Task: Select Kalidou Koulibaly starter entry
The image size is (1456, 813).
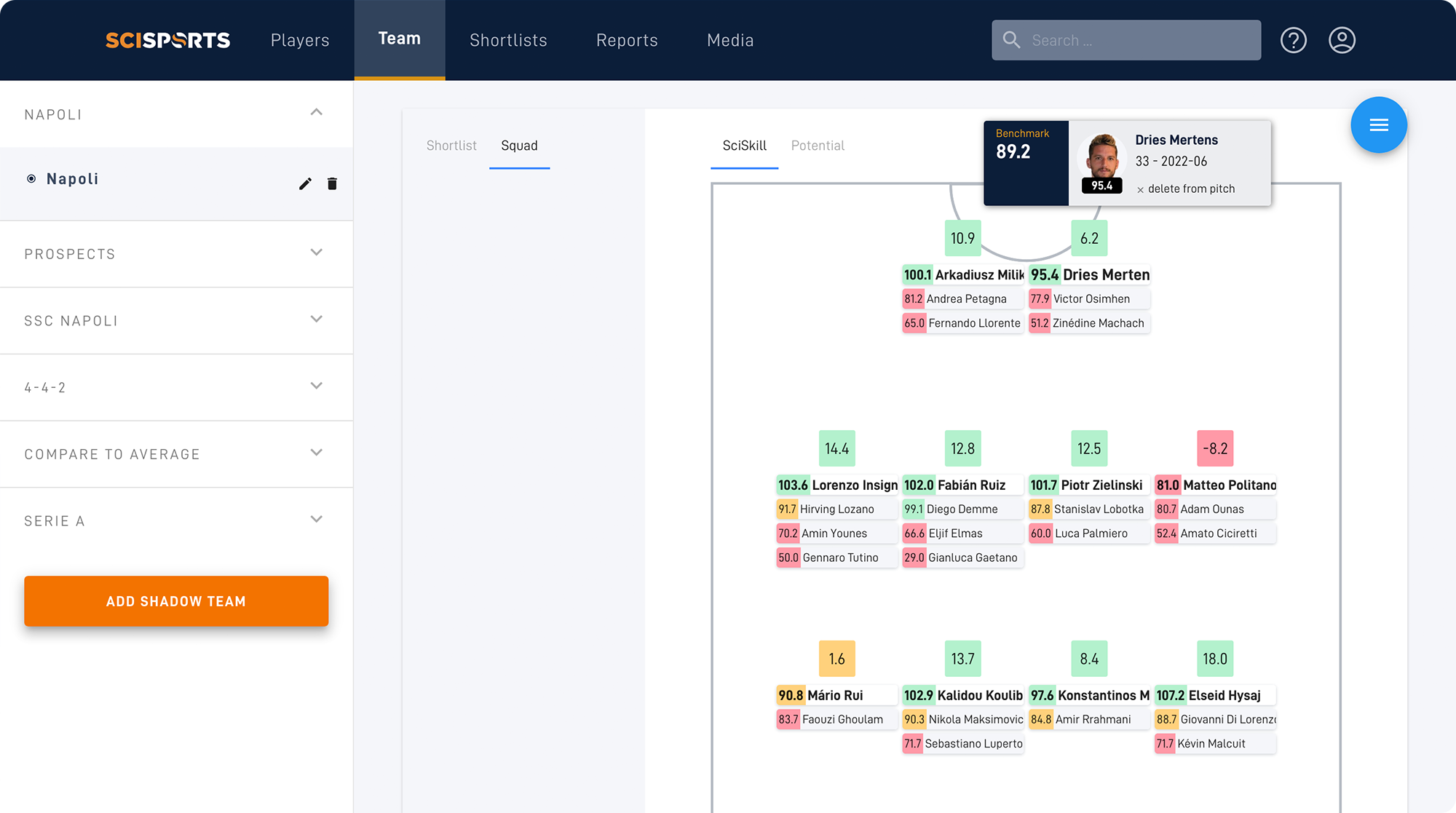Action: click(963, 695)
